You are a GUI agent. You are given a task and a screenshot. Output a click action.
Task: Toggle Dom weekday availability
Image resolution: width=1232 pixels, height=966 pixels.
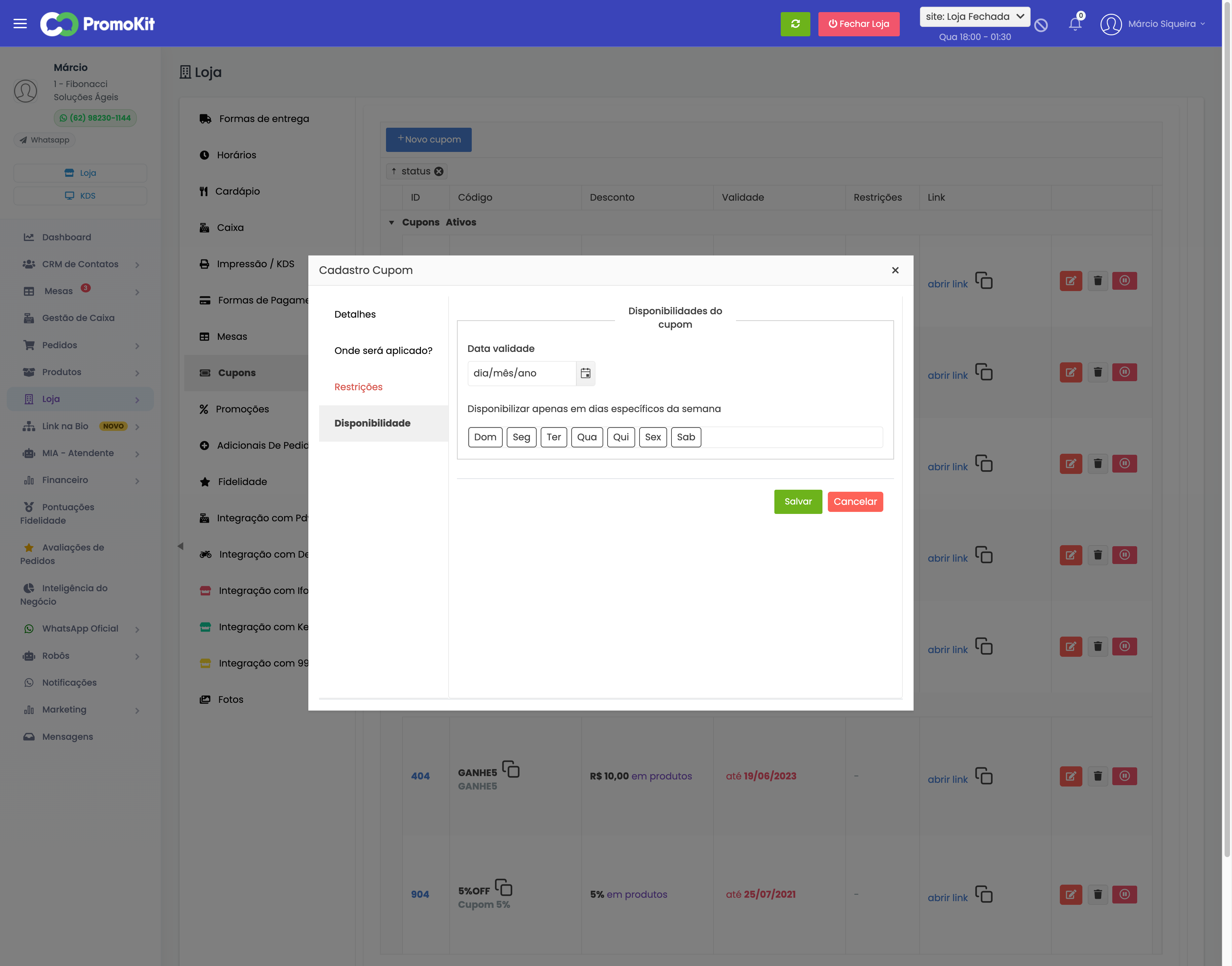(485, 437)
